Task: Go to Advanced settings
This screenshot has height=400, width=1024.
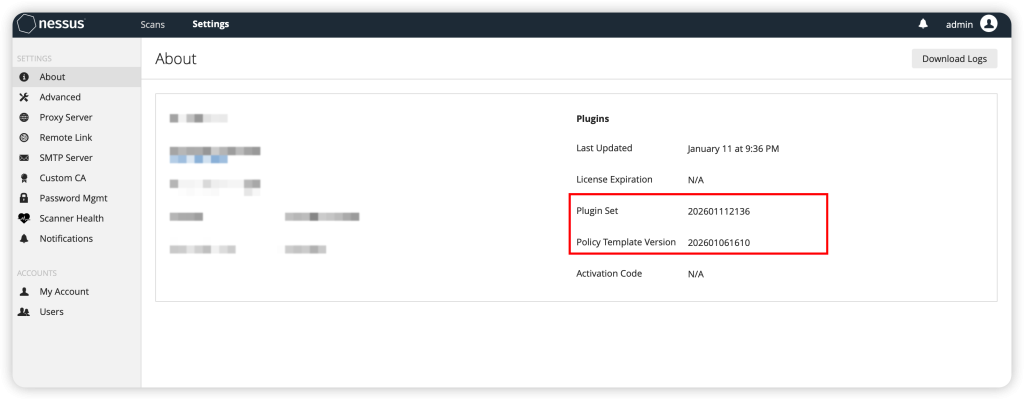Action: 76,97
